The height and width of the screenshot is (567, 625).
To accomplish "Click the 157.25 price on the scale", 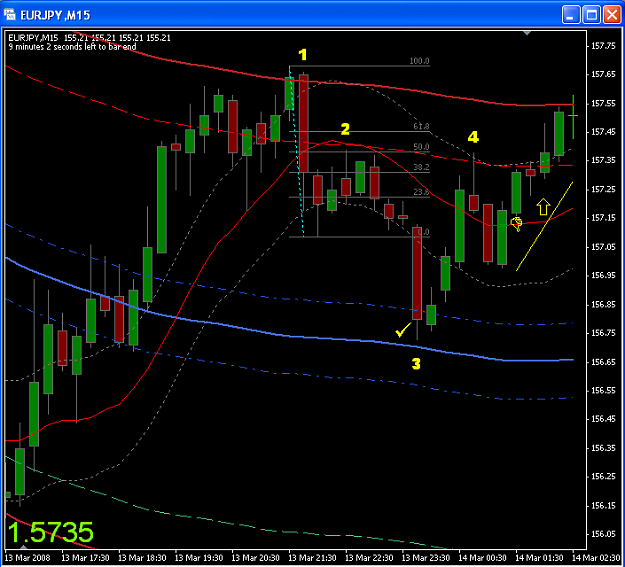I will pos(603,189).
